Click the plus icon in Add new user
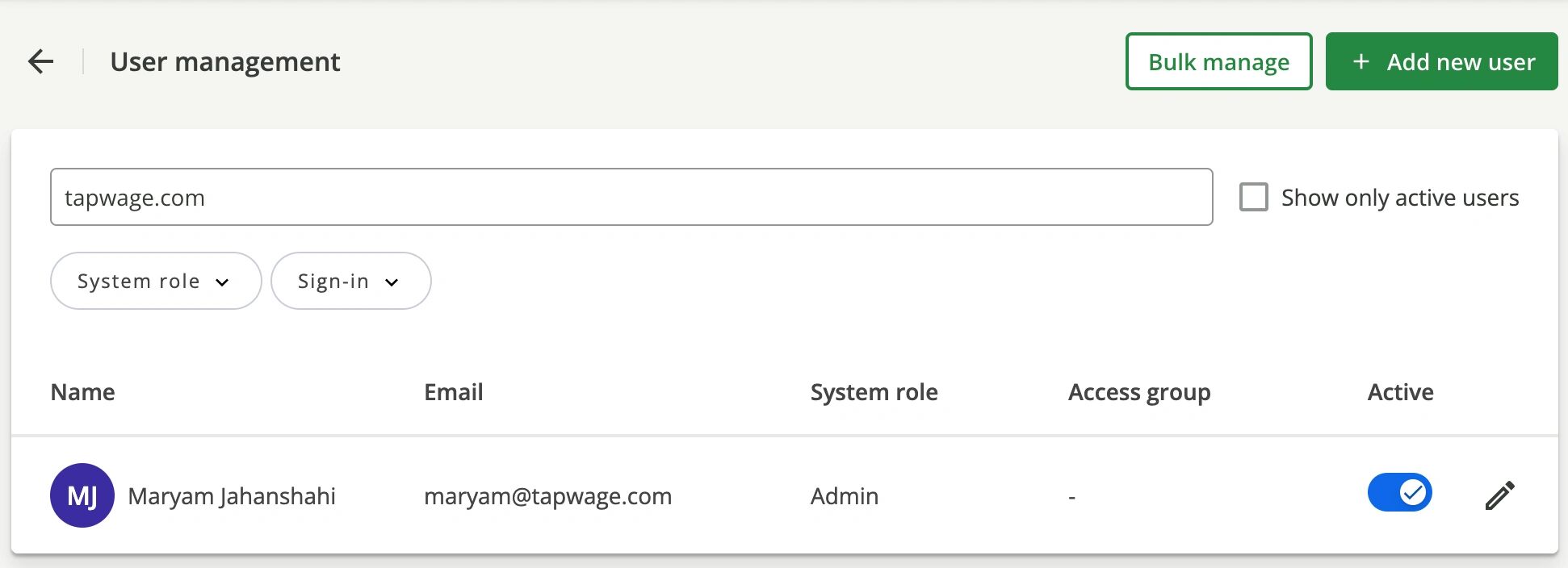Screen dimensions: 1568x568 point(1361,61)
